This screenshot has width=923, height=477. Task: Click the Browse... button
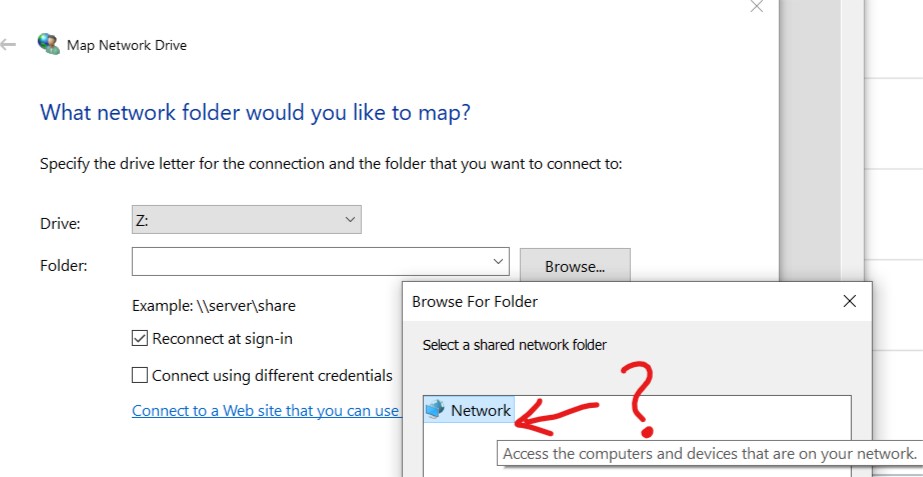tap(575, 266)
